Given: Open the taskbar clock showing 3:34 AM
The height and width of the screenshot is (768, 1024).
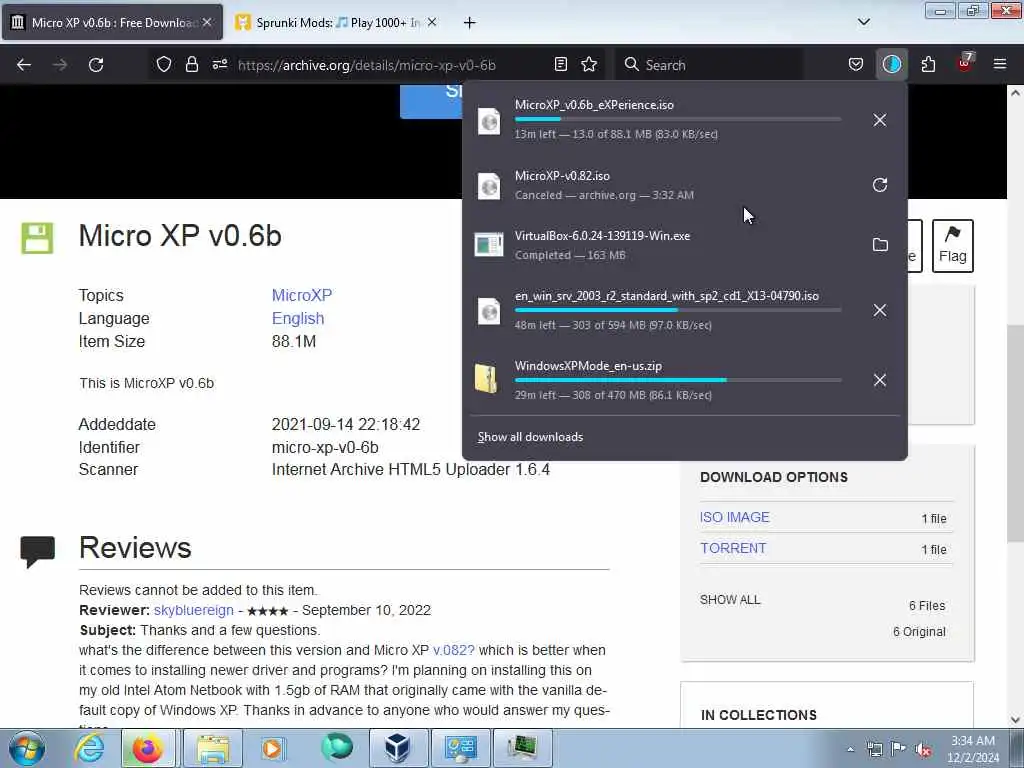Looking at the screenshot, I should (x=973, y=749).
